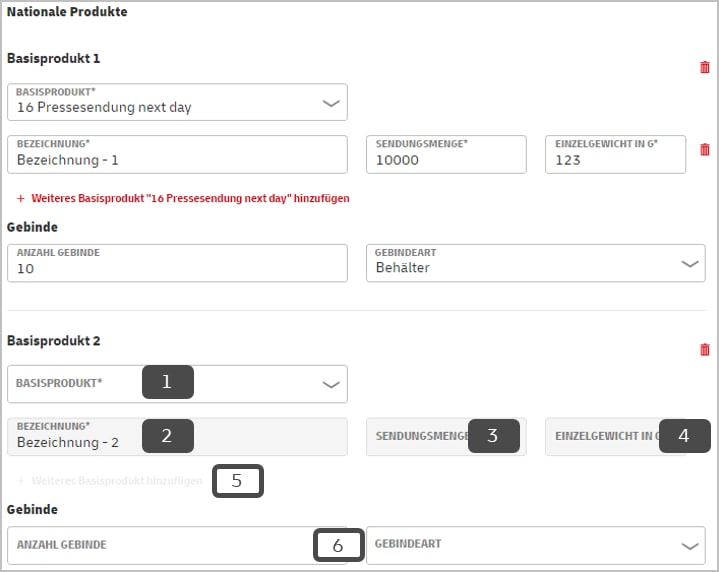The height and width of the screenshot is (572, 719).
Task: Click trash icon beside Einzelgewicht 123 row
Action: [x=705, y=149]
